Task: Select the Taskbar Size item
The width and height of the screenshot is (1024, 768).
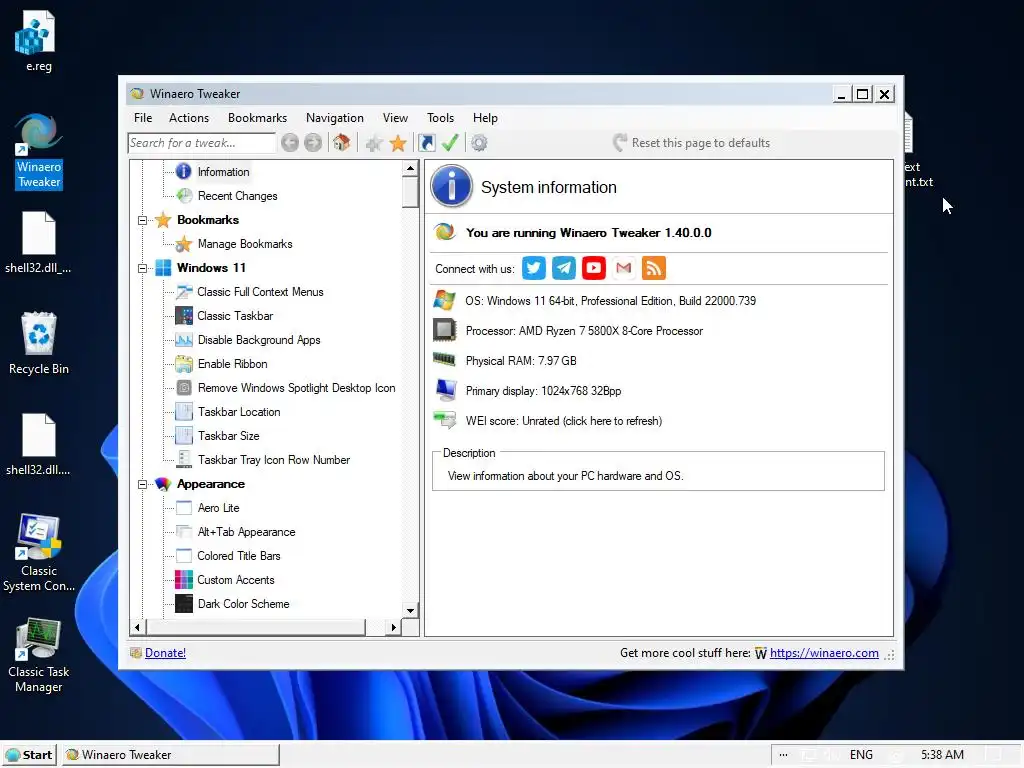Action: (229, 436)
